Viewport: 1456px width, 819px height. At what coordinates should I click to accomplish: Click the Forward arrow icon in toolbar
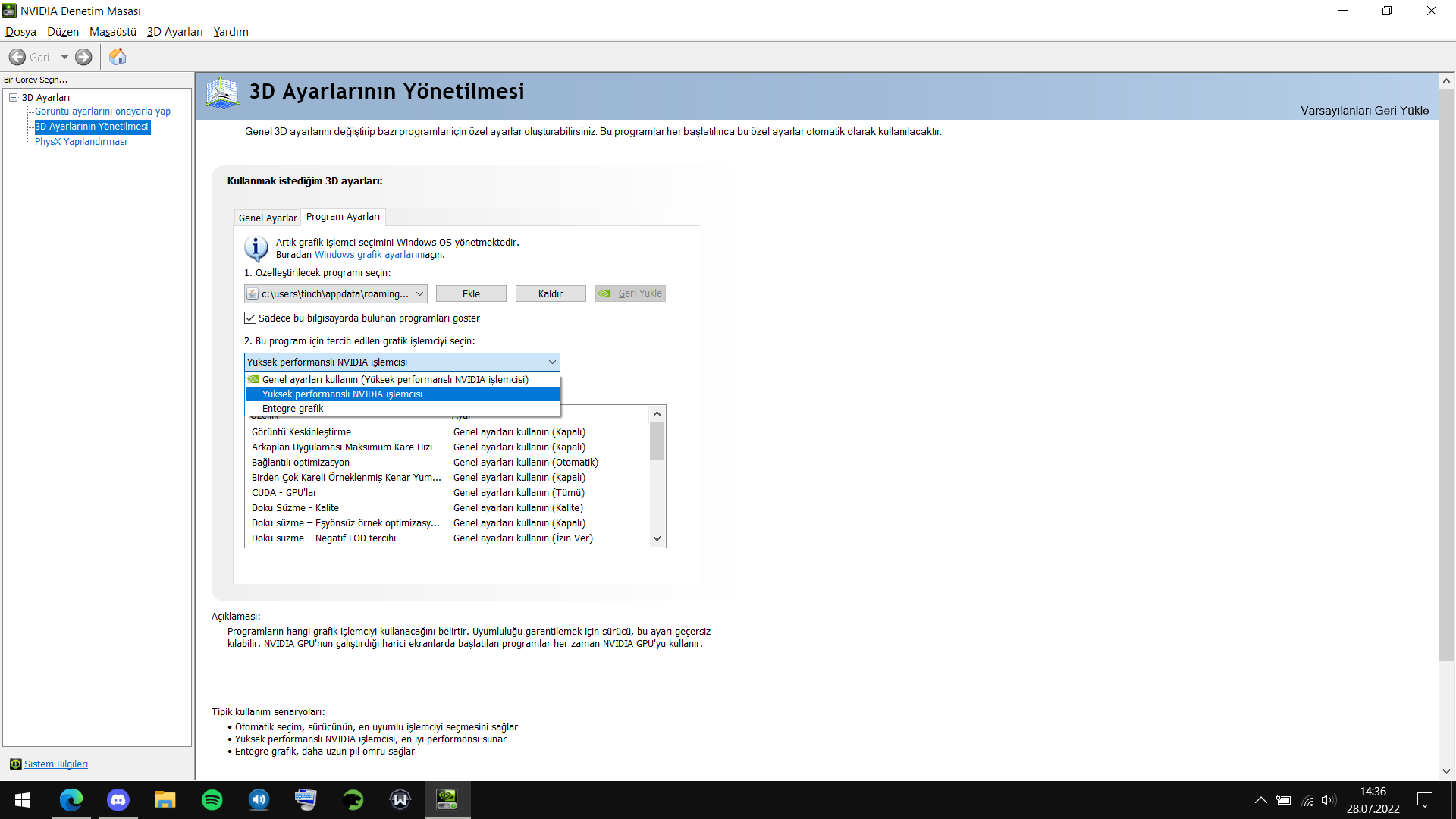(x=83, y=57)
